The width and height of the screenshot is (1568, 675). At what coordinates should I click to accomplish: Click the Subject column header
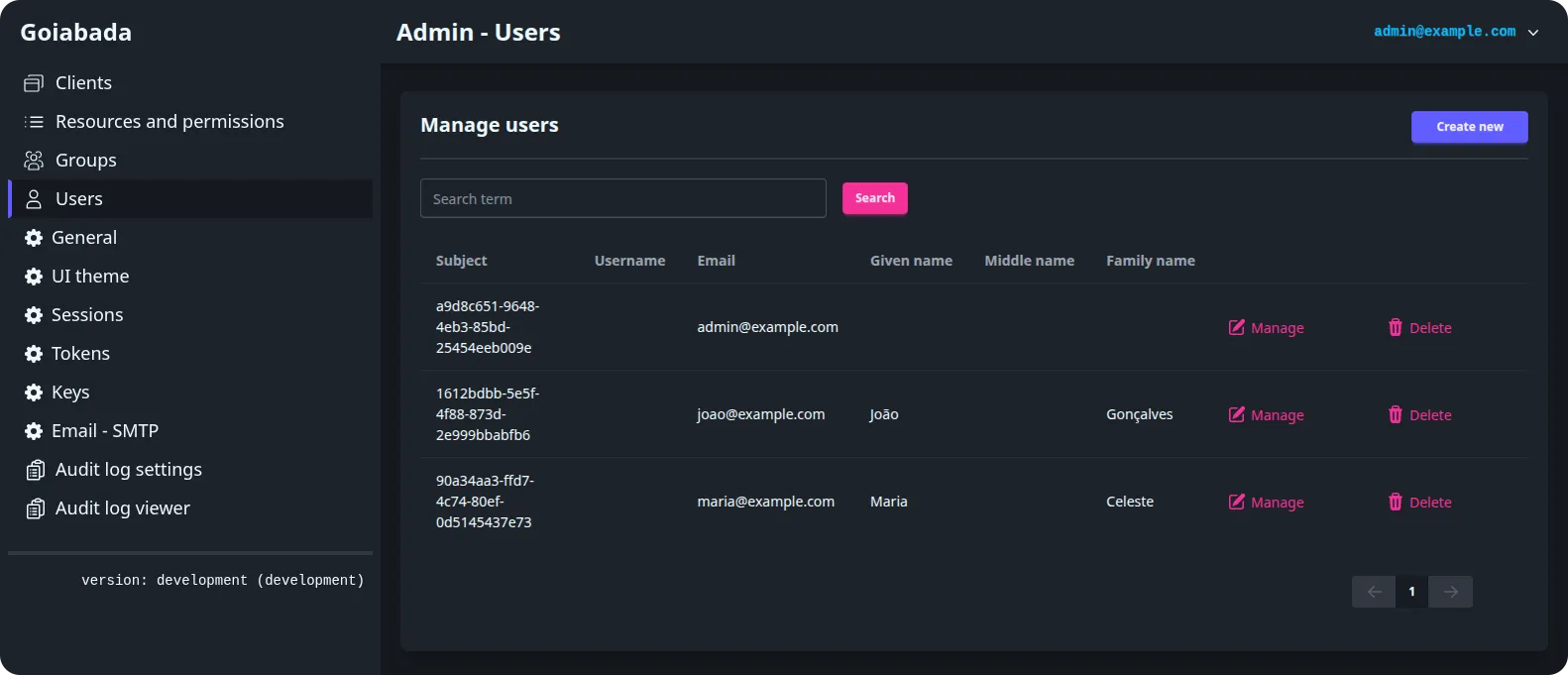462,261
